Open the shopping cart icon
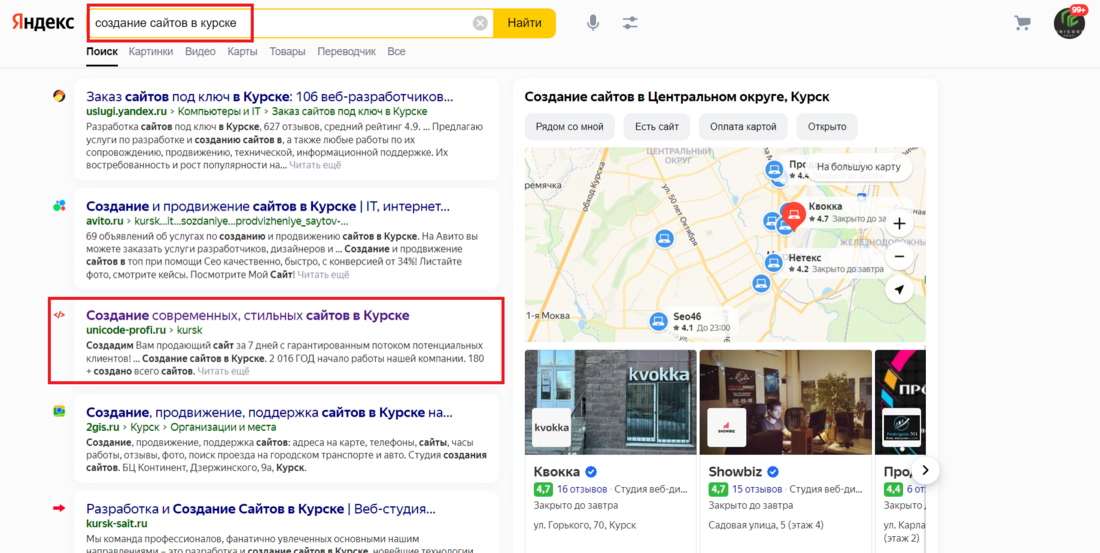Screen dimensions: 1100x553 1022,22
